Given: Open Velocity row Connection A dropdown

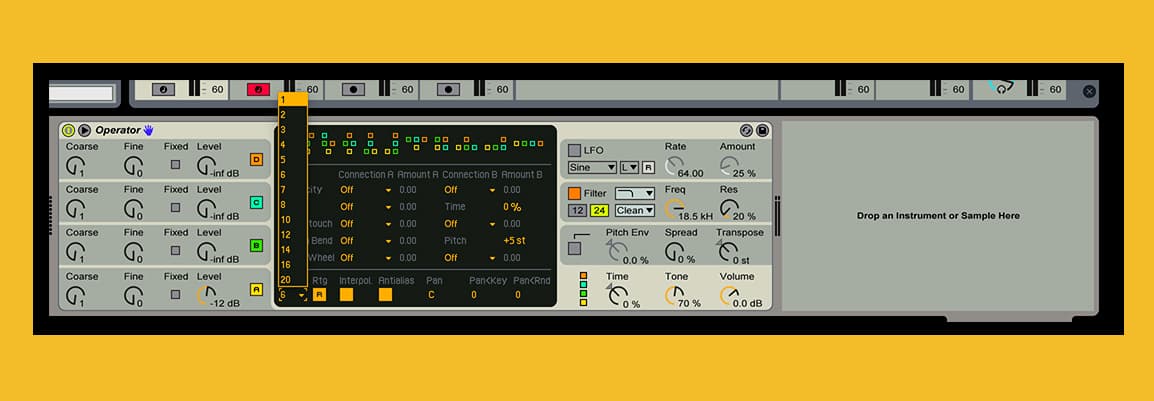Looking at the screenshot, I should tap(366, 190).
